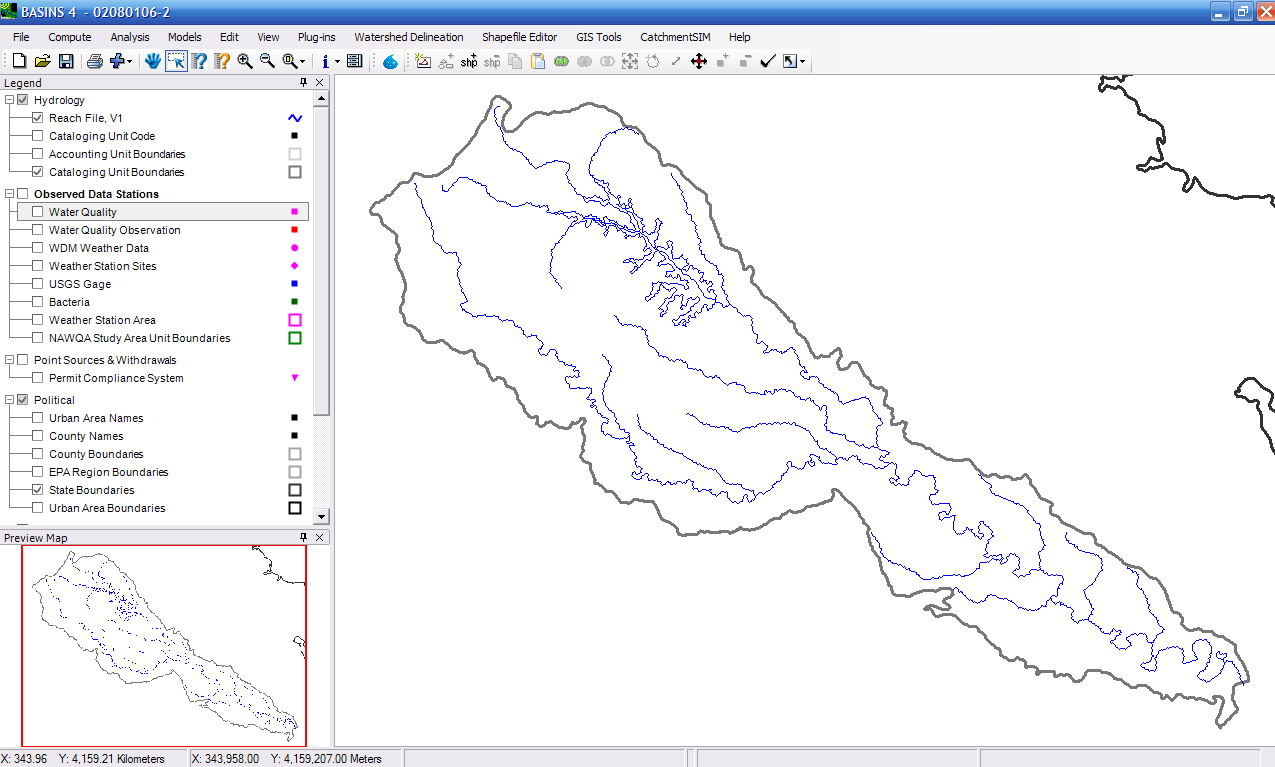Image resolution: width=1275 pixels, height=767 pixels.
Task: Uncheck the Reach File, V1 layer
Action: (x=38, y=118)
